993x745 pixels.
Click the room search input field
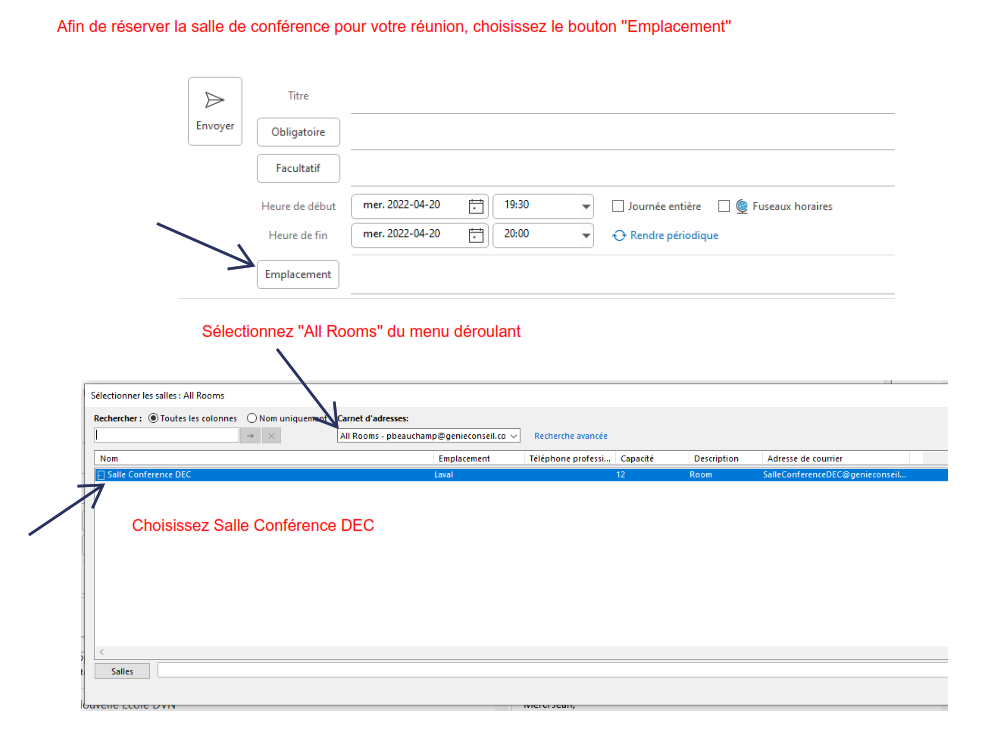point(167,435)
